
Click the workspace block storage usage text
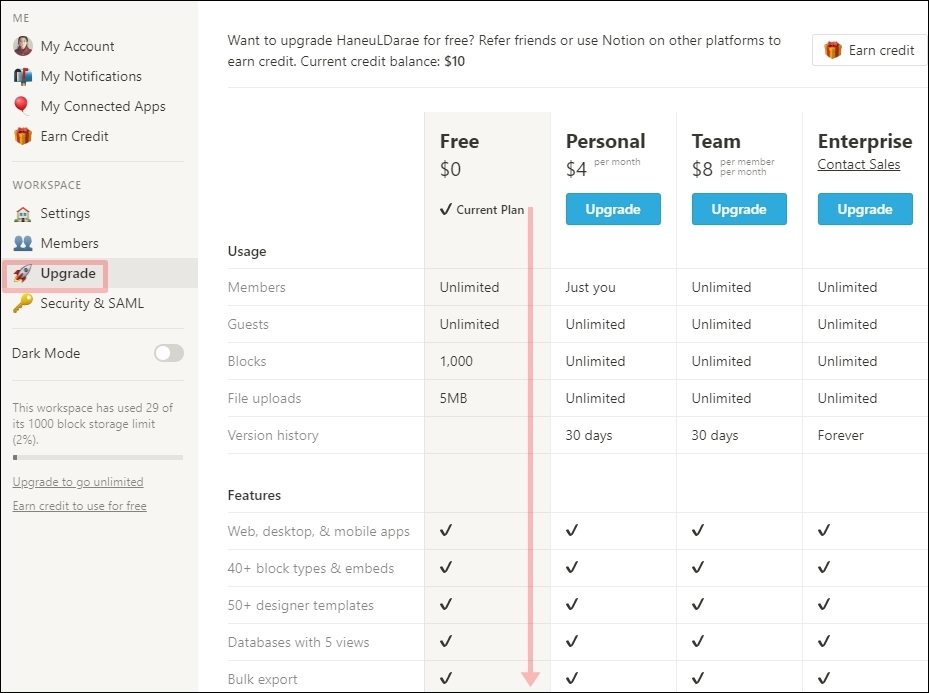click(x=92, y=424)
